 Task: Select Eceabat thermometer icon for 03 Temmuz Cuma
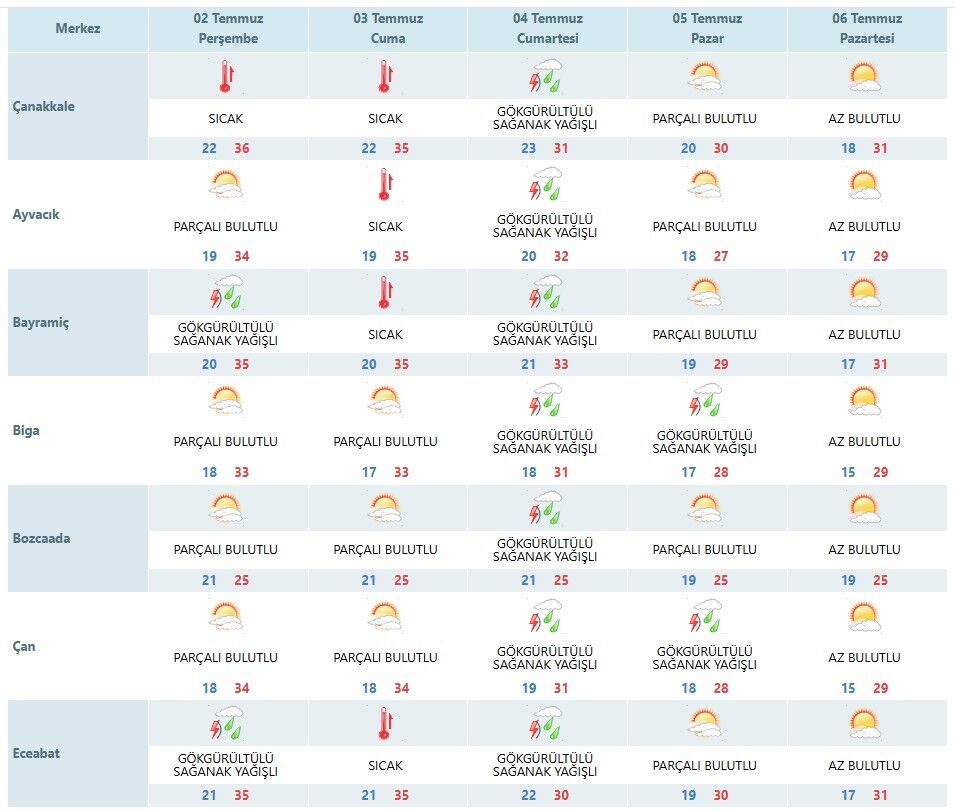[385, 723]
